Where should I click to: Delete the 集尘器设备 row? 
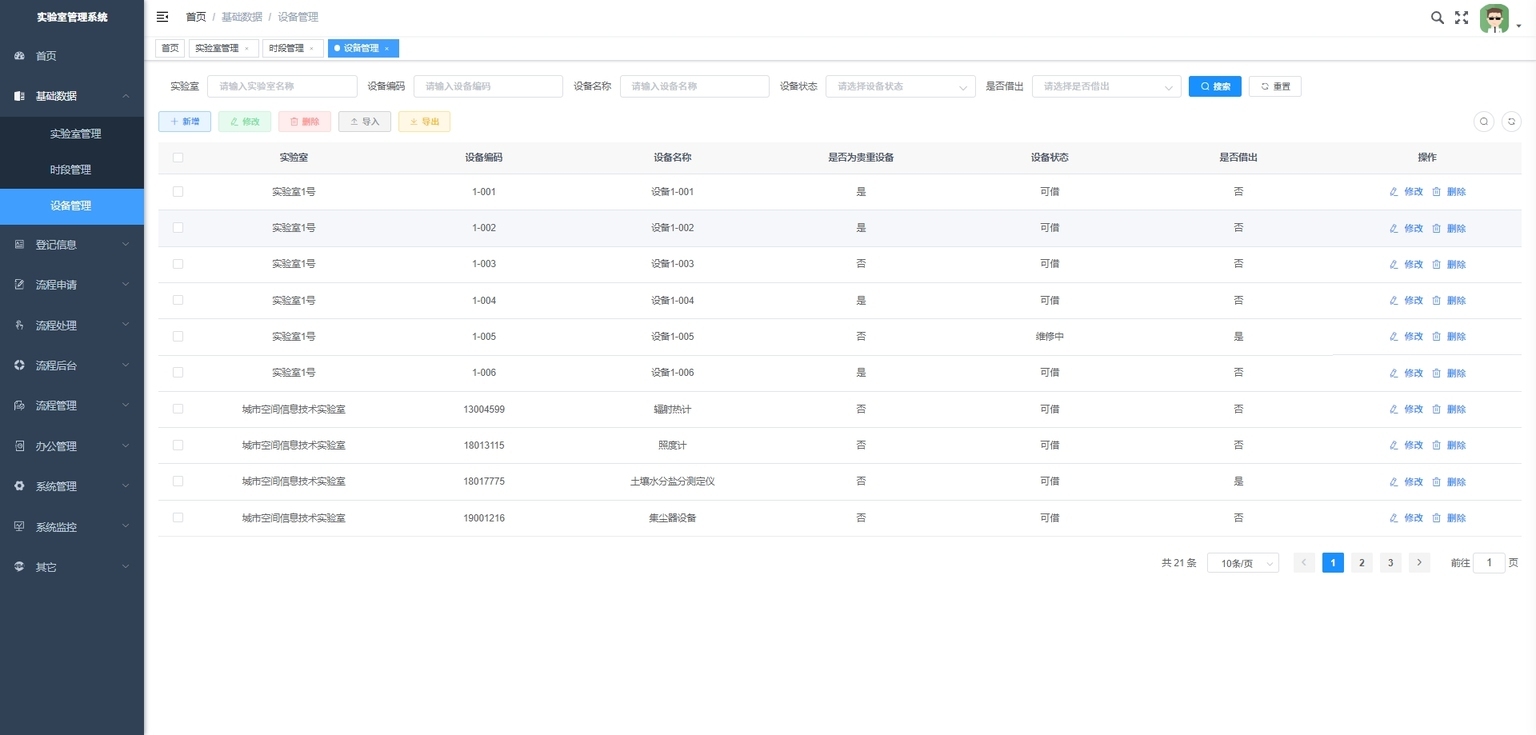[x=1449, y=518]
